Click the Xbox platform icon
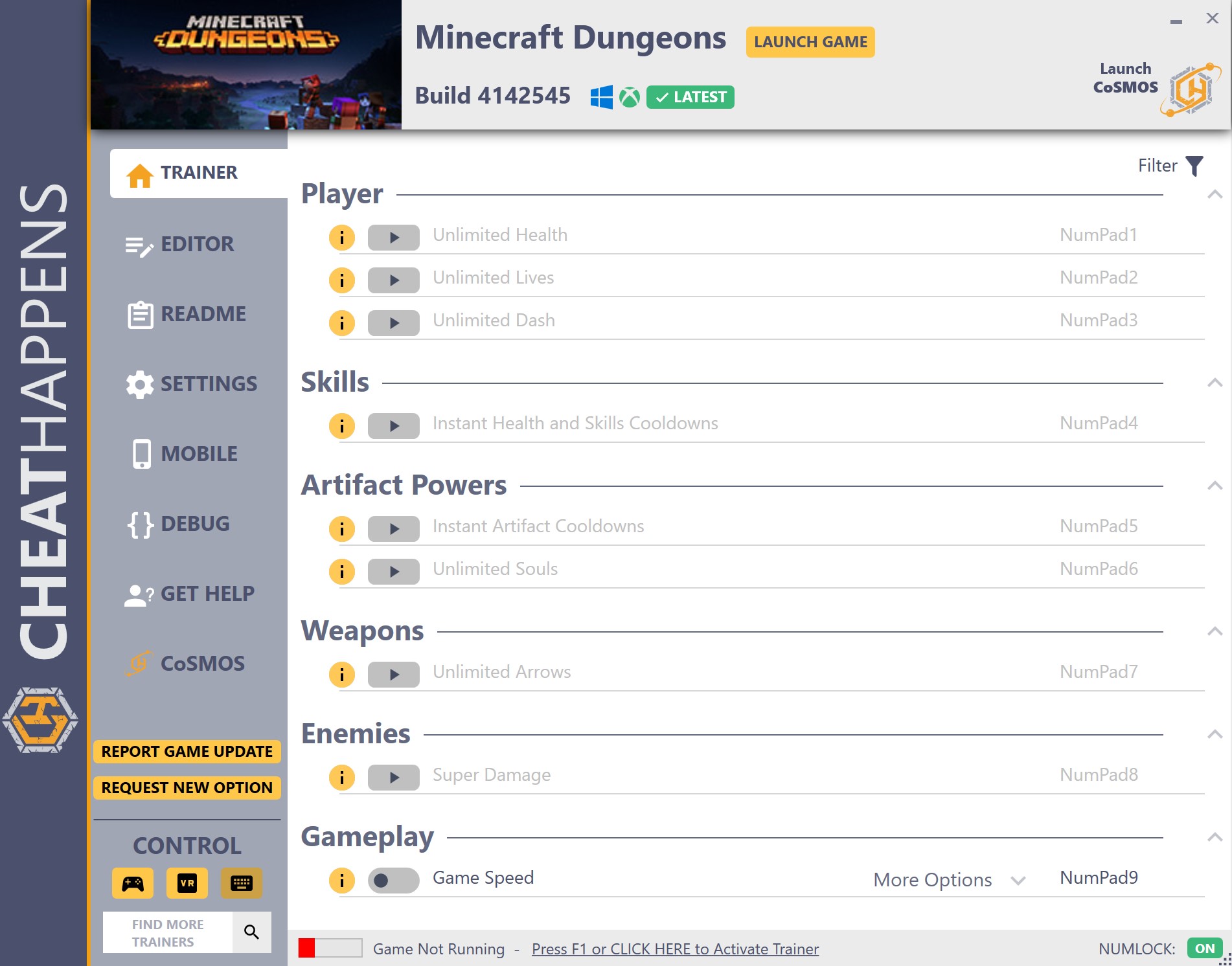The width and height of the screenshot is (1232, 966). [x=630, y=97]
